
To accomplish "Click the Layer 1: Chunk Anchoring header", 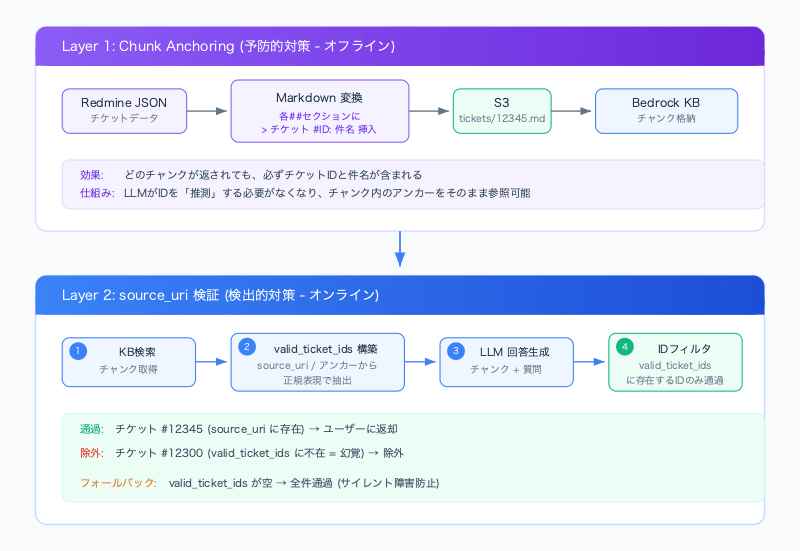I will [x=400, y=46].
